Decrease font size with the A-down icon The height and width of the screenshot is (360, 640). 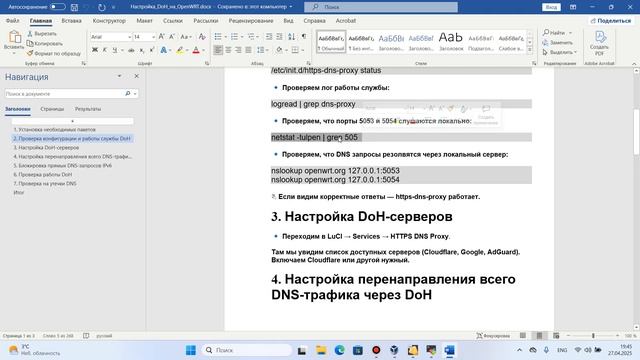[172, 37]
